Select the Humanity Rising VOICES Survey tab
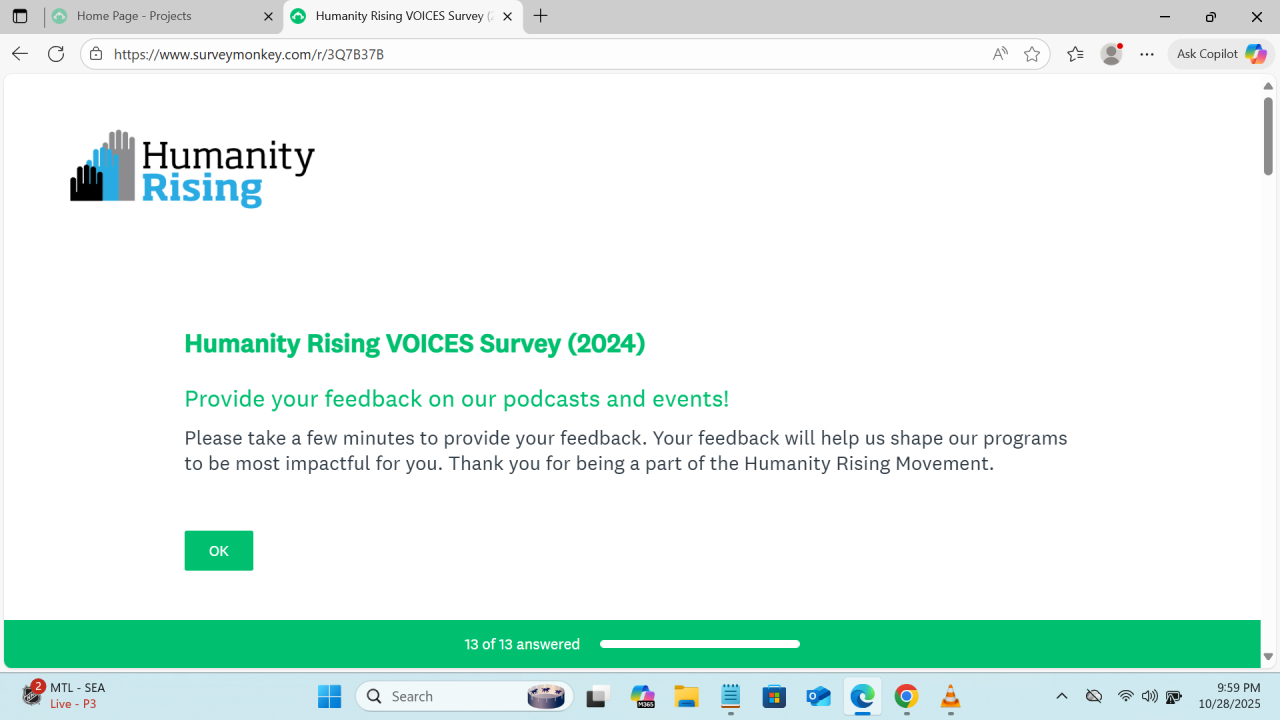This screenshot has width=1280, height=720. [x=403, y=16]
